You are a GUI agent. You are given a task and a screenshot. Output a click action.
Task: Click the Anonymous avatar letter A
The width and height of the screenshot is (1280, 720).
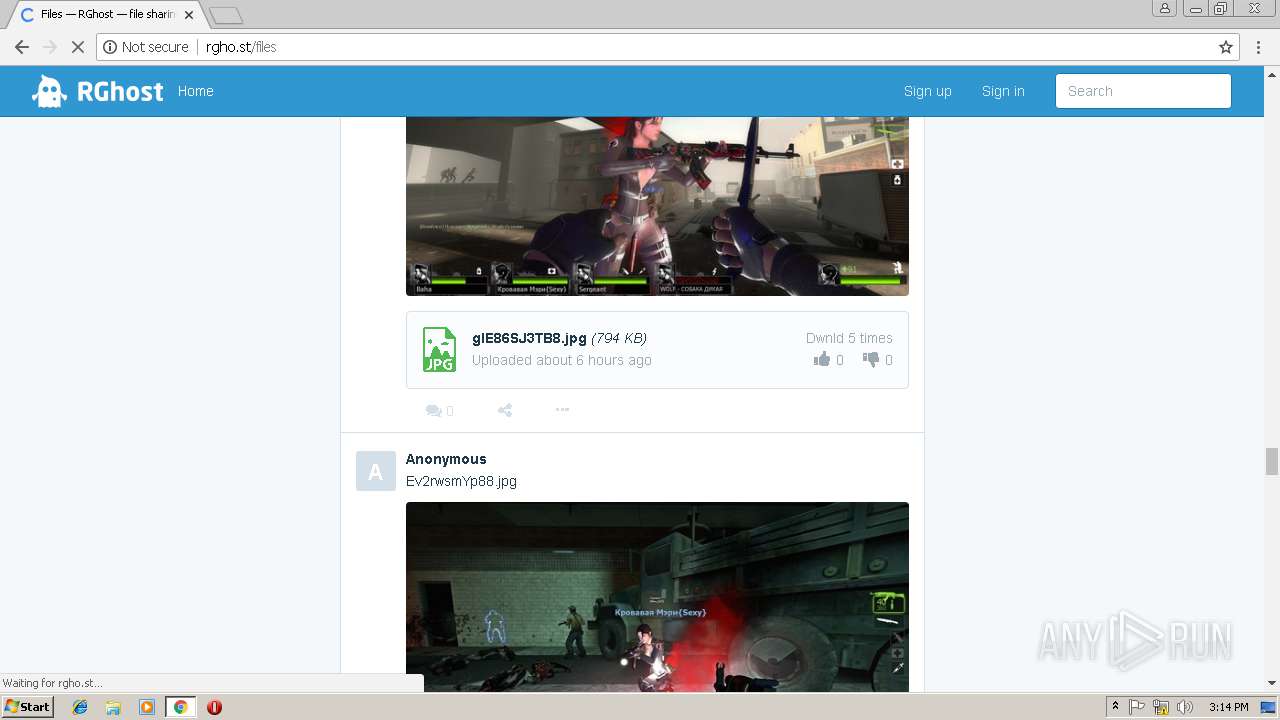[x=375, y=471]
